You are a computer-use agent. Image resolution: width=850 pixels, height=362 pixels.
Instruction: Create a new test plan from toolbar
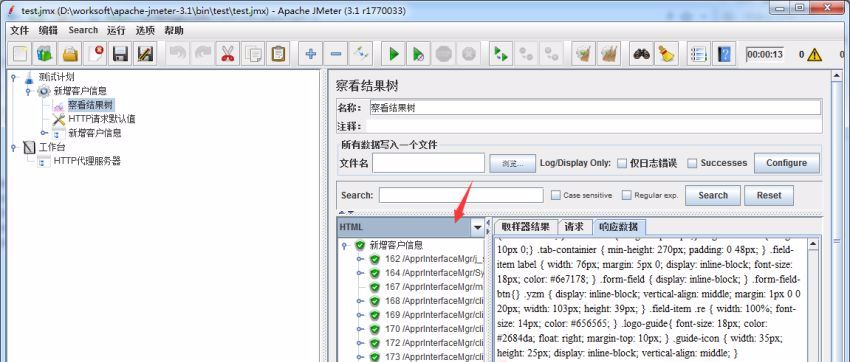click(21, 54)
